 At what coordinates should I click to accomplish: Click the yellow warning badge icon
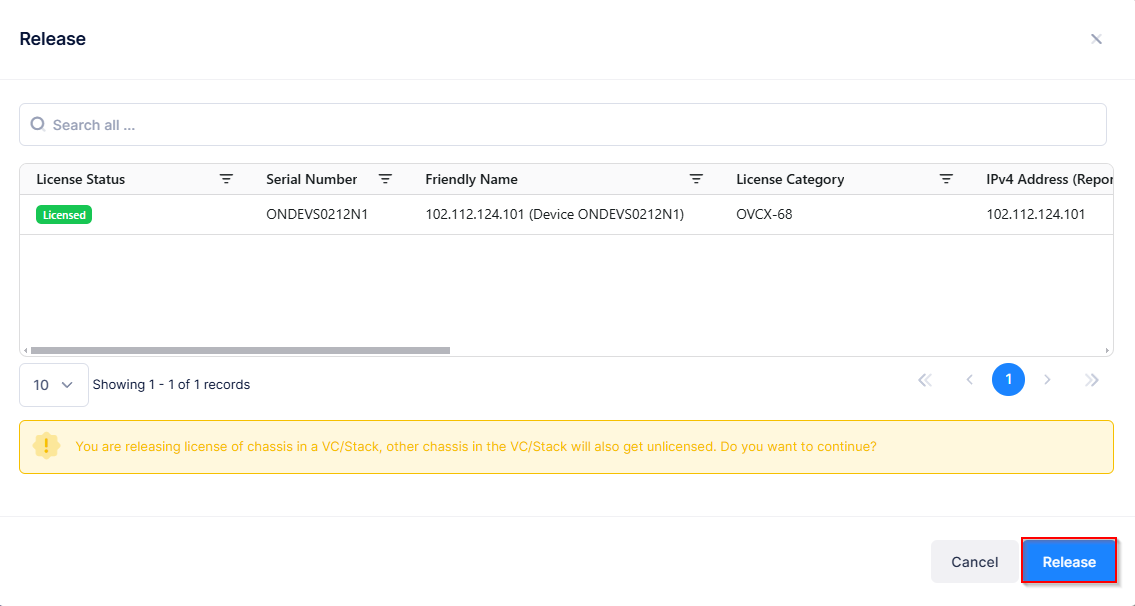click(x=46, y=446)
